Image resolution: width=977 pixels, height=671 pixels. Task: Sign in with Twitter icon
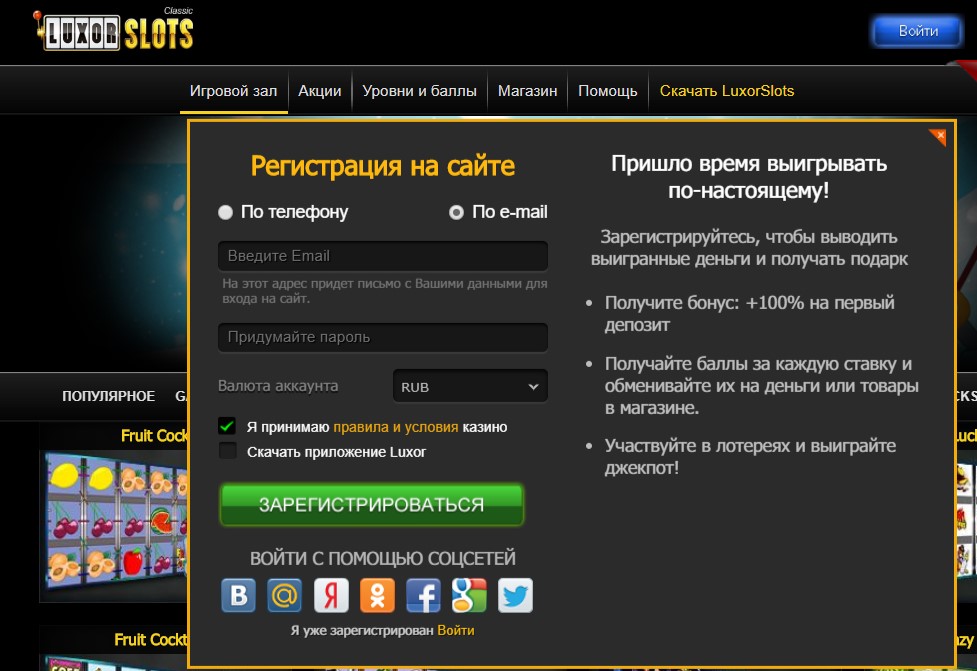(x=515, y=596)
